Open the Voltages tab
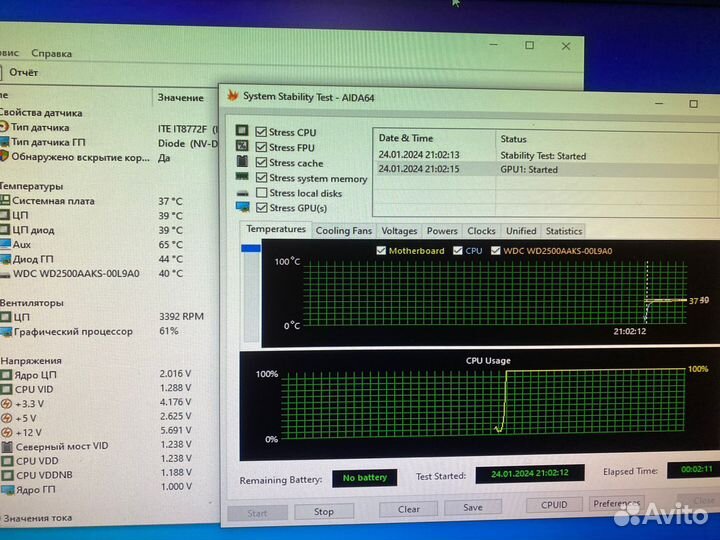The width and height of the screenshot is (720, 540). click(399, 231)
